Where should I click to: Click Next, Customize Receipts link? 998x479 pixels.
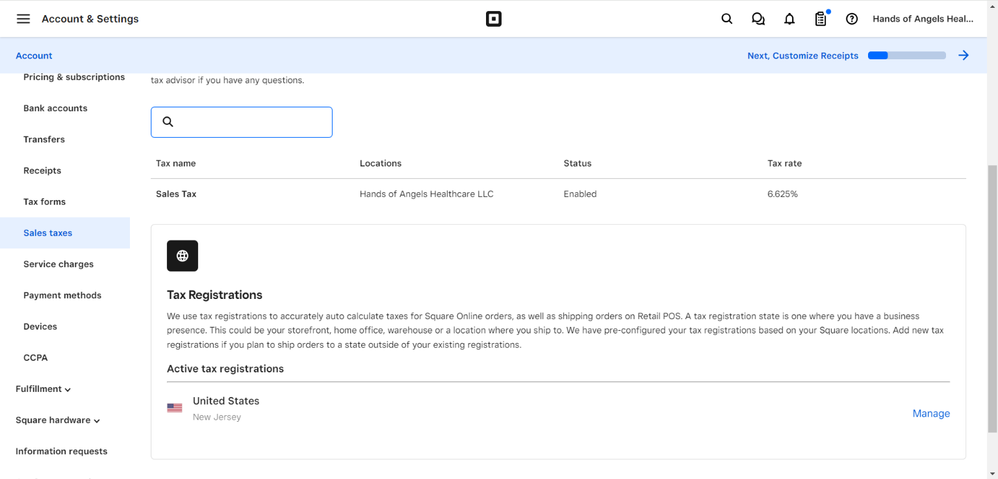[x=802, y=56]
